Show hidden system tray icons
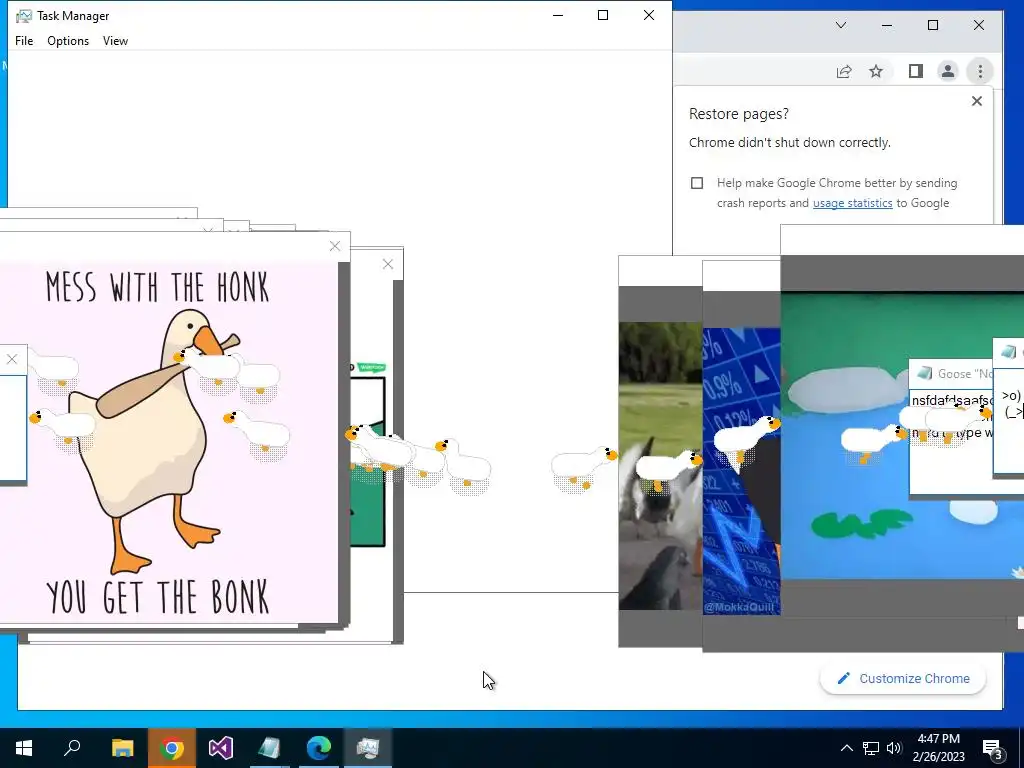 coord(846,748)
